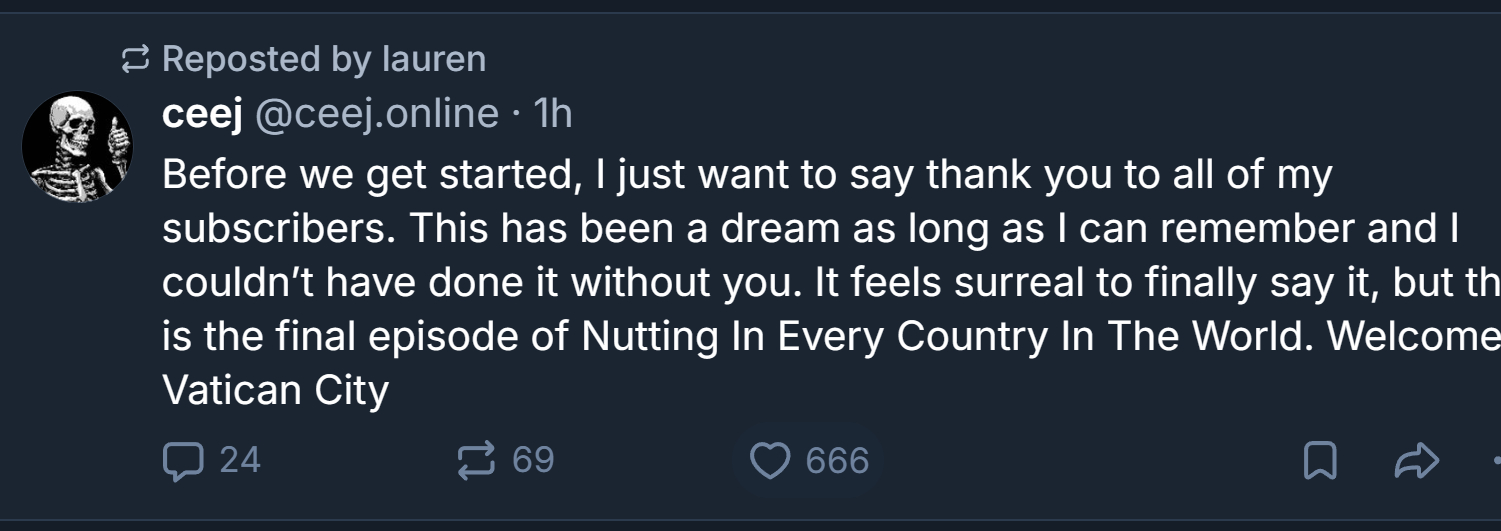The width and height of the screenshot is (1501, 531).
Task: Open the more options dots on post
Action: point(1494,461)
